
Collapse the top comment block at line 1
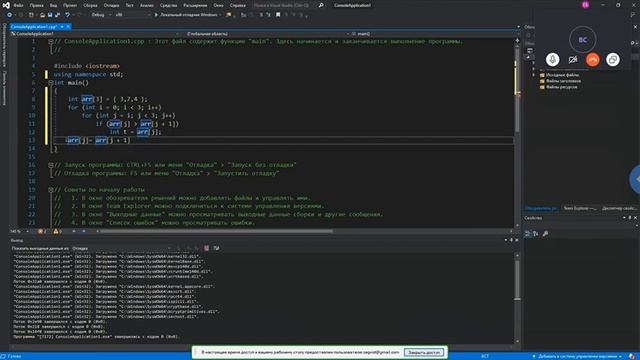pyautogui.click(x=51, y=42)
